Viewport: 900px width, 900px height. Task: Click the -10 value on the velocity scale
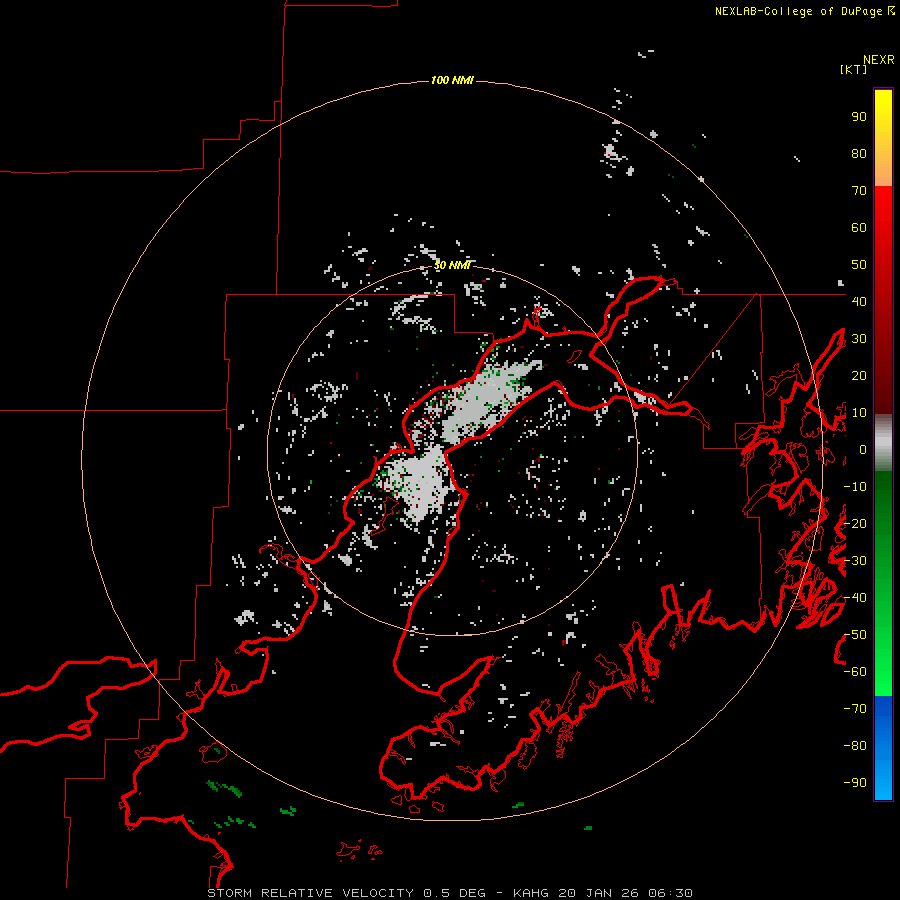pos(855,487)
